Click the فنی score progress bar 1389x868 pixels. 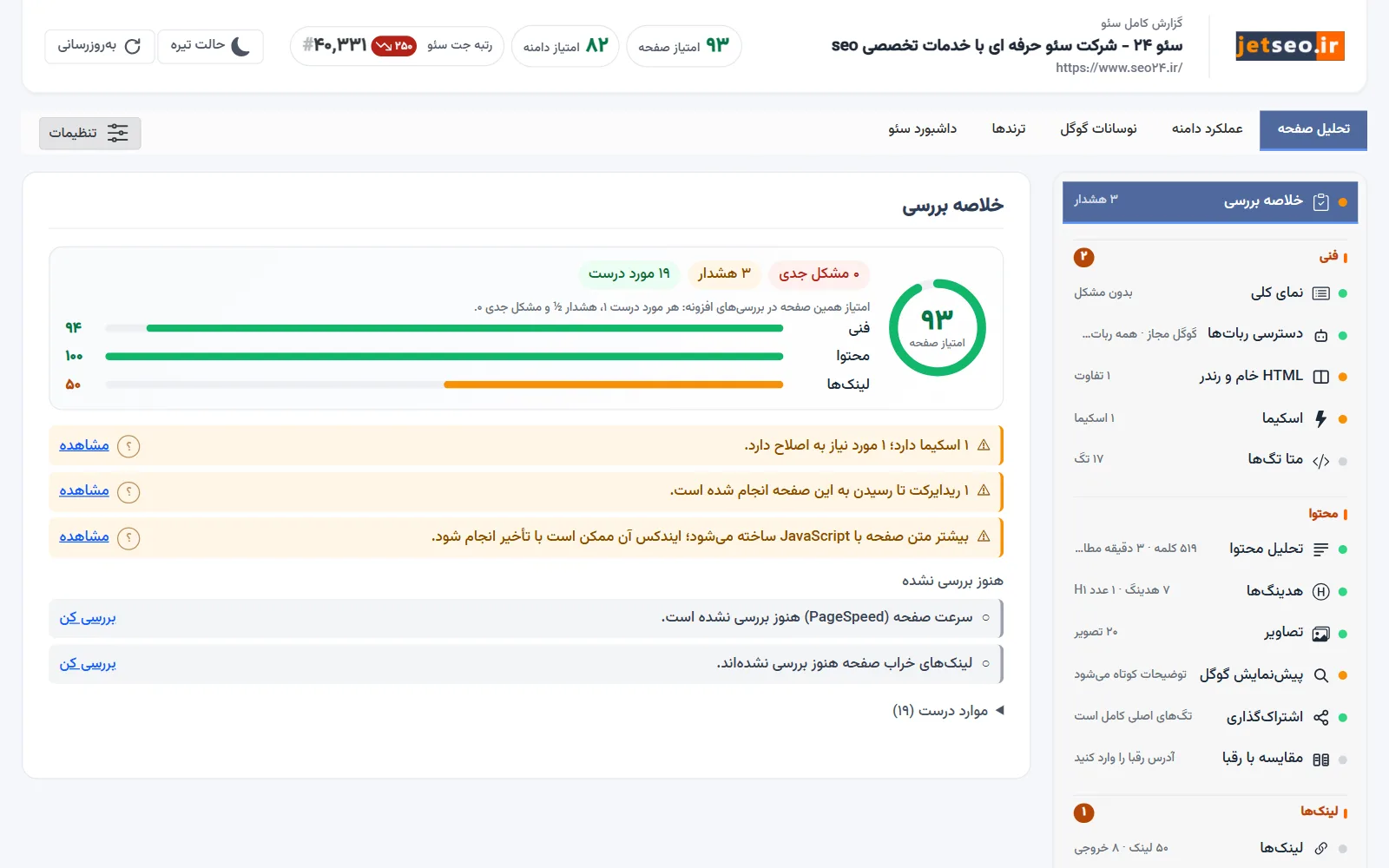coord(444,328)
